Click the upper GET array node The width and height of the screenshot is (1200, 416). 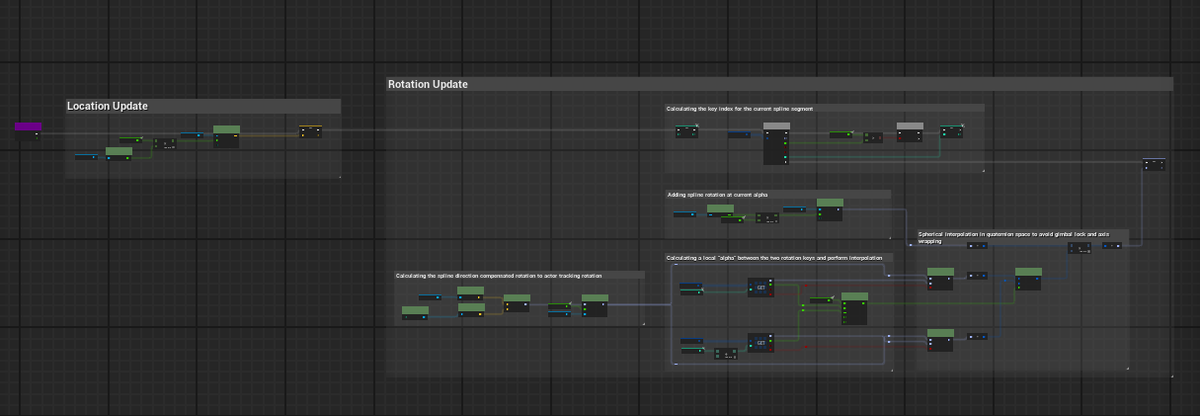(x=762, y=287)
